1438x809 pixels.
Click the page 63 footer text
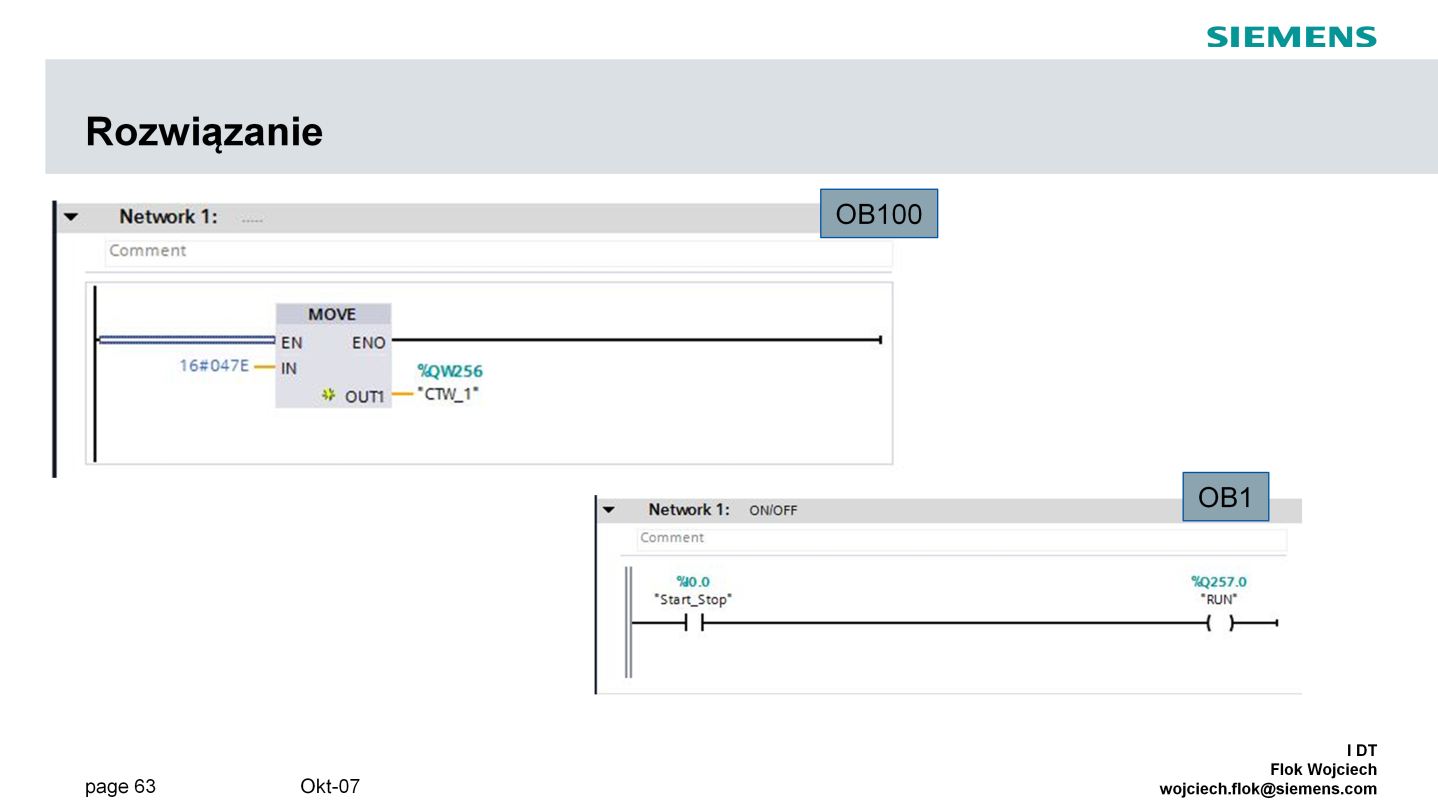tap(120, 787)
